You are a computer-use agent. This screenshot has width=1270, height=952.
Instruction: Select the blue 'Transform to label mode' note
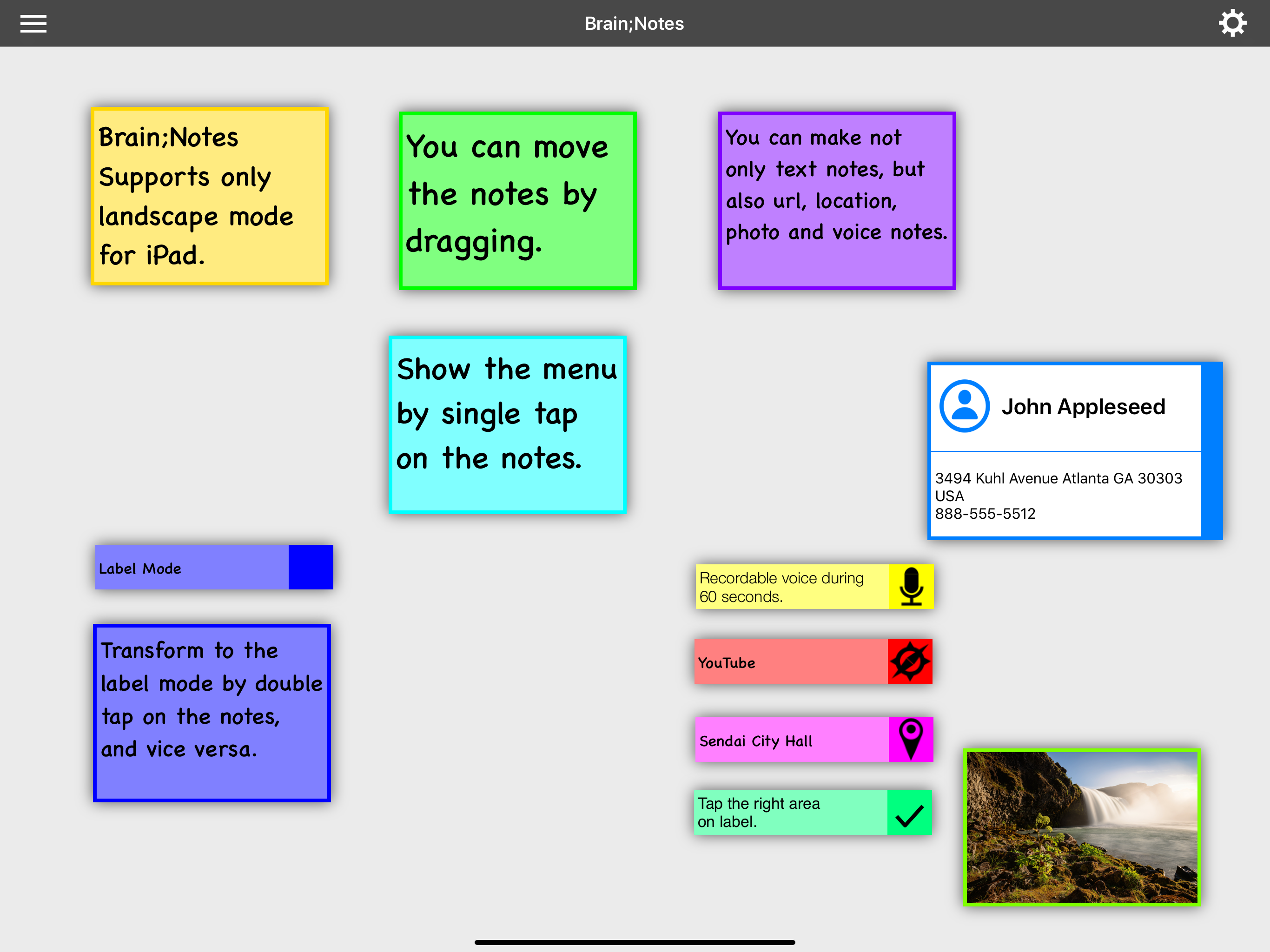tap(212, 713)
